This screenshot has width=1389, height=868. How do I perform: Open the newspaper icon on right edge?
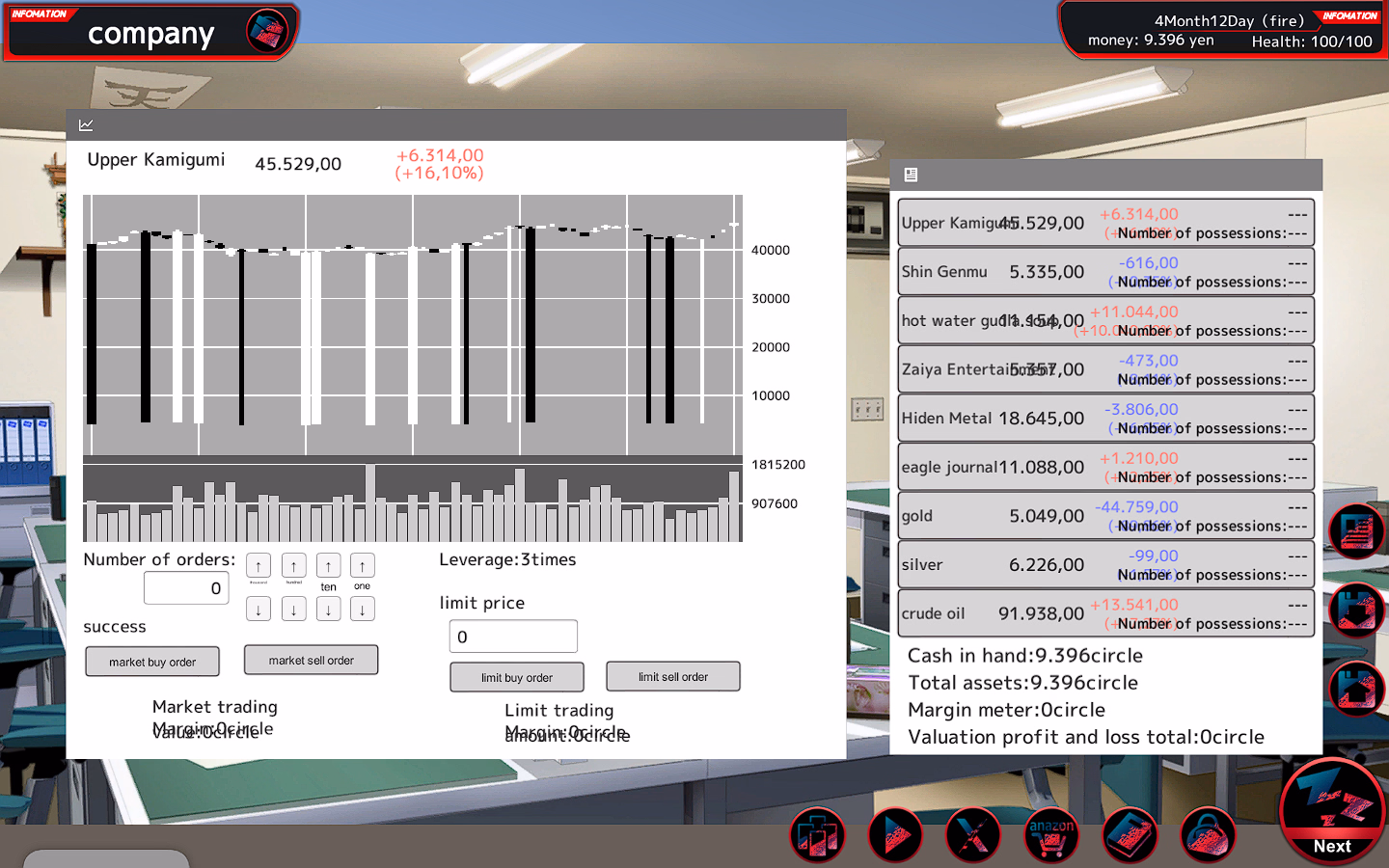pos(1356,531)
